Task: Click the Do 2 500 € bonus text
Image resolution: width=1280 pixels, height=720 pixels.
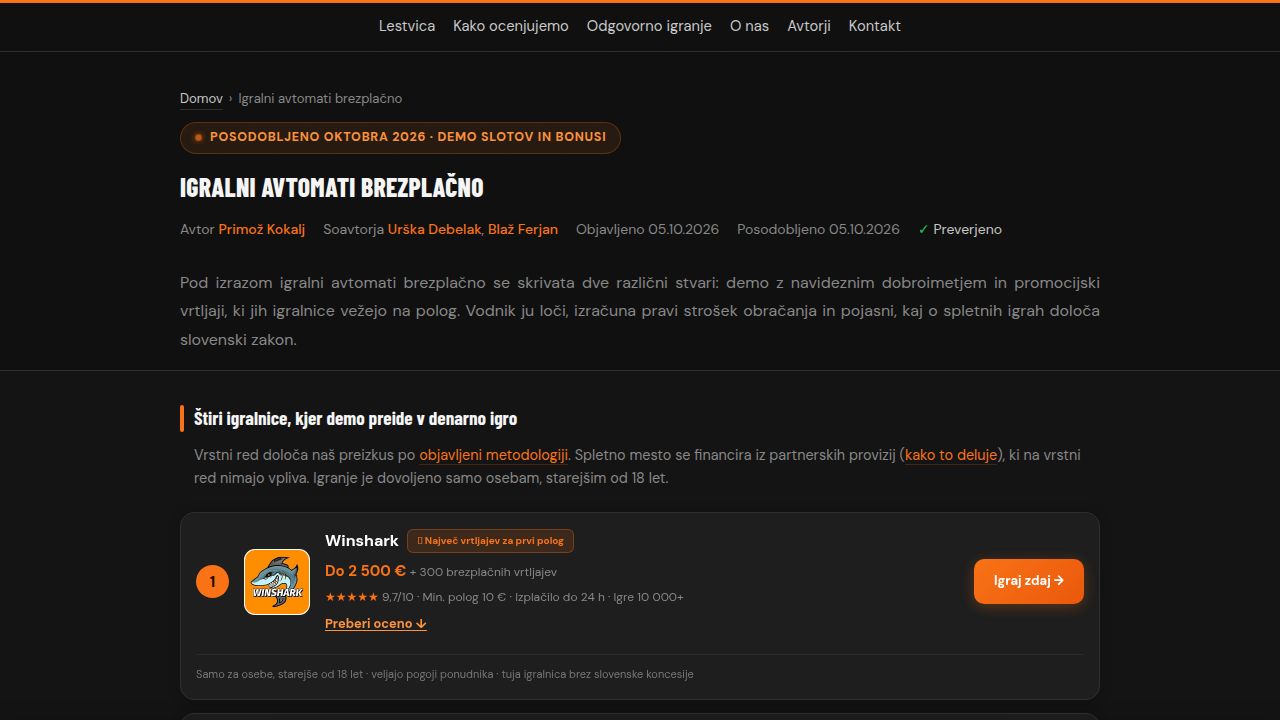Action: [365, 571]
